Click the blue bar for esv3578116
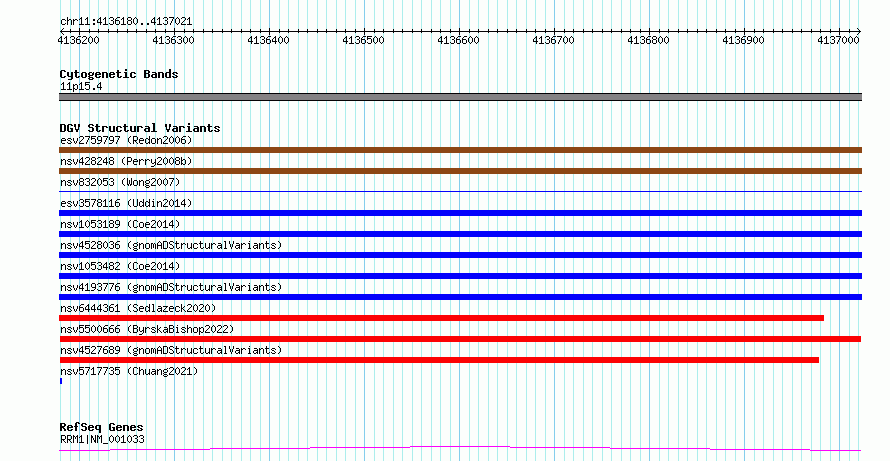 click(x=460, y=213)
